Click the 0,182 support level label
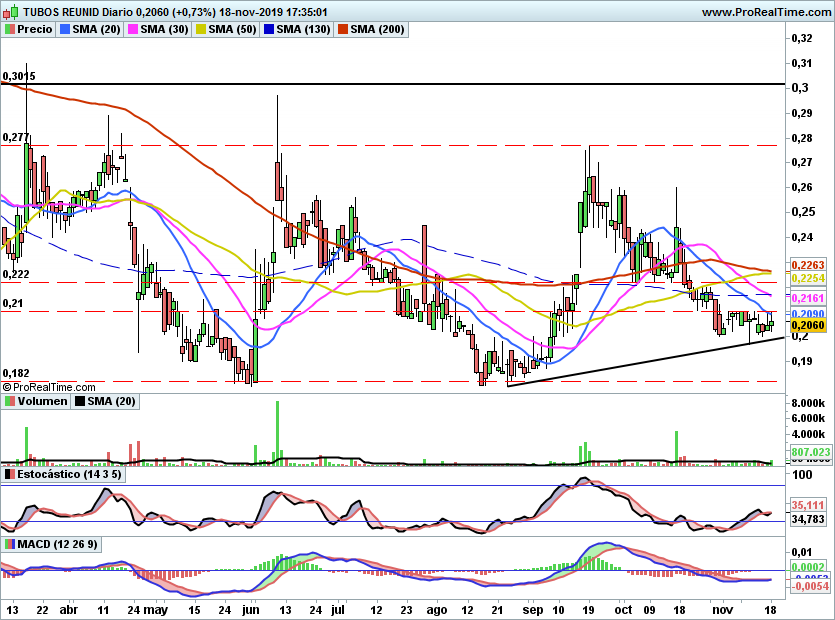This screenshot has width=835, height=620. pyautogui.click(x=15, y=372)
